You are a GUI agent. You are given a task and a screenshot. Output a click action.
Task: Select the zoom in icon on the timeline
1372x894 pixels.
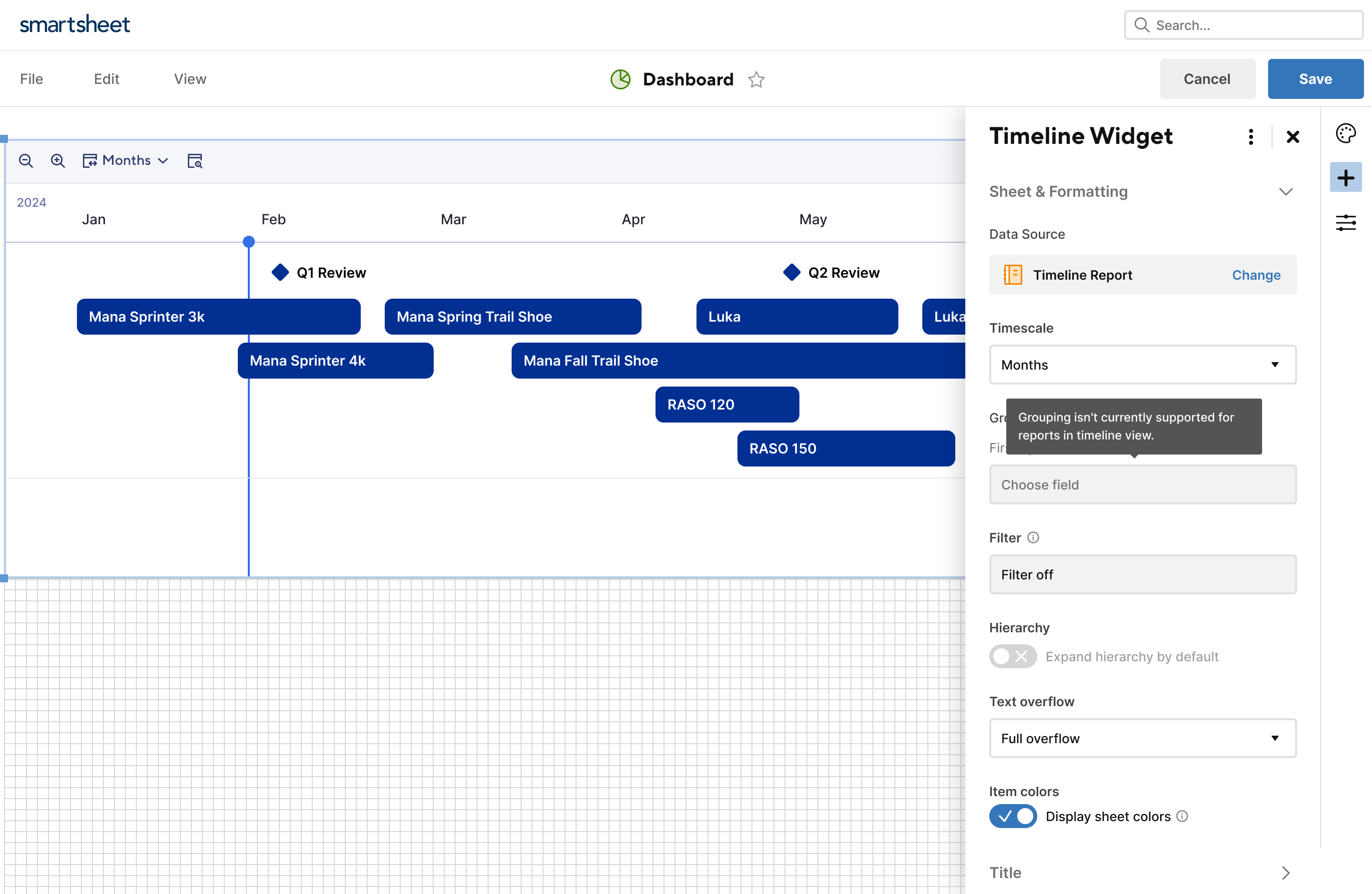point(57,161)
